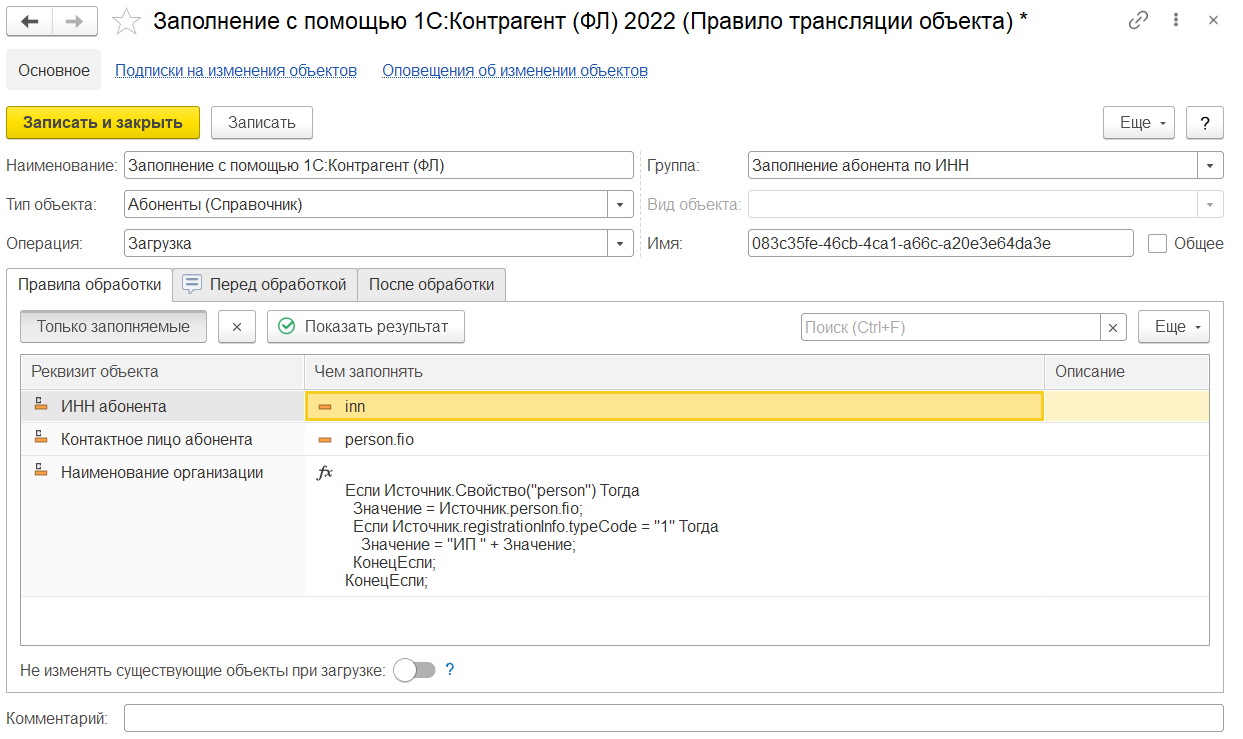Screen dimensions: 1243x739
Task: Click the question mark help button
Action: click(x=1205, y=123)
